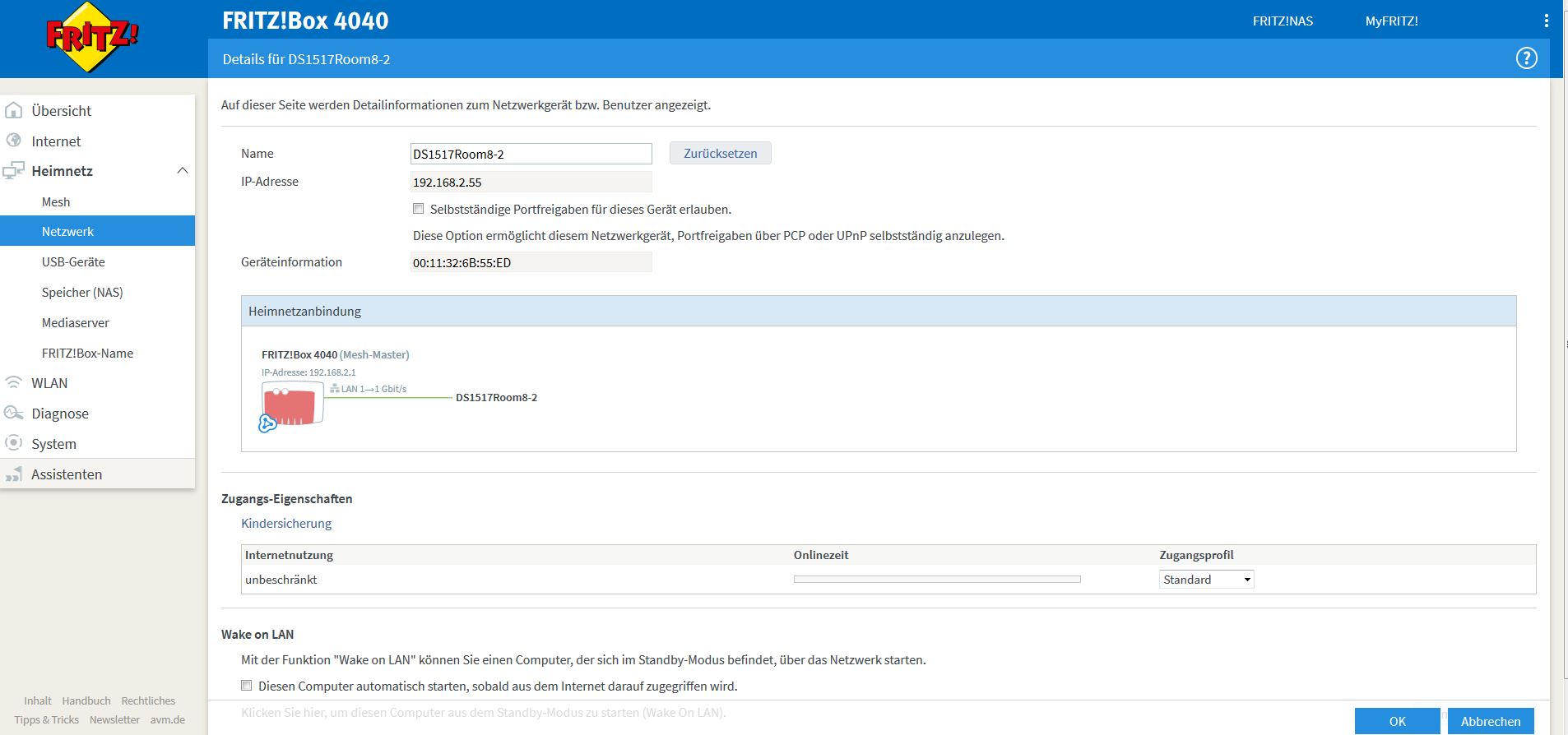Open the Newsletter footer link
This screenshot has width=1568, height=735.
pos(114,719)
